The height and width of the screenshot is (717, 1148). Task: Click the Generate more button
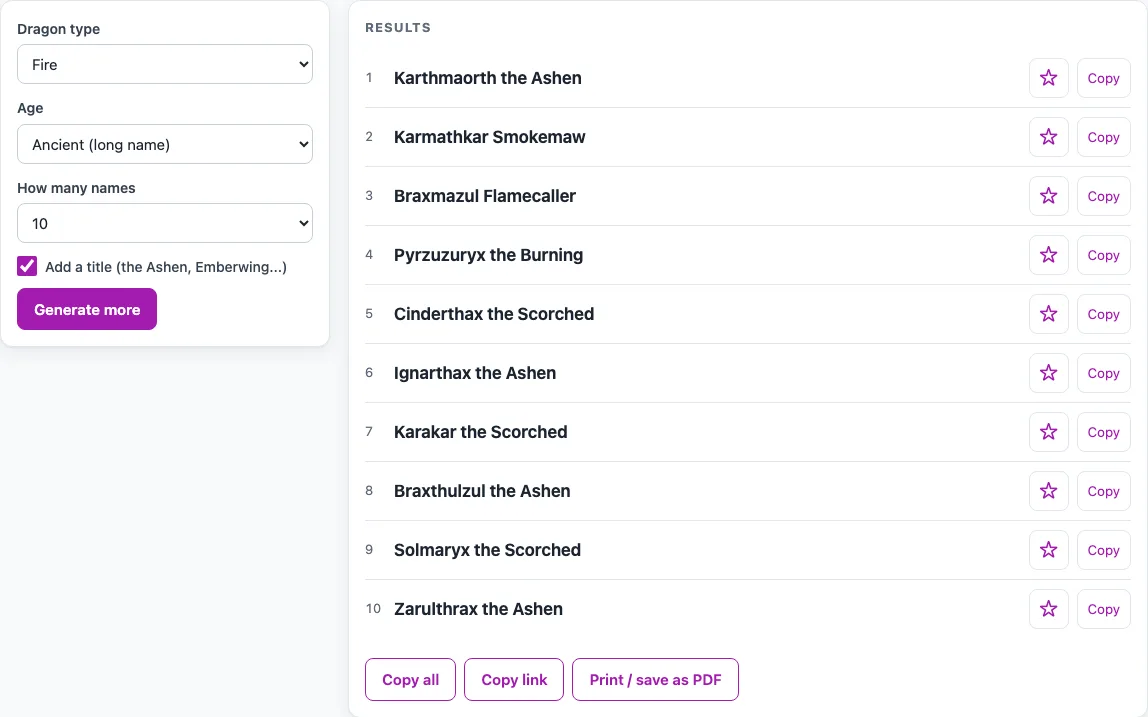click(87, 309)
